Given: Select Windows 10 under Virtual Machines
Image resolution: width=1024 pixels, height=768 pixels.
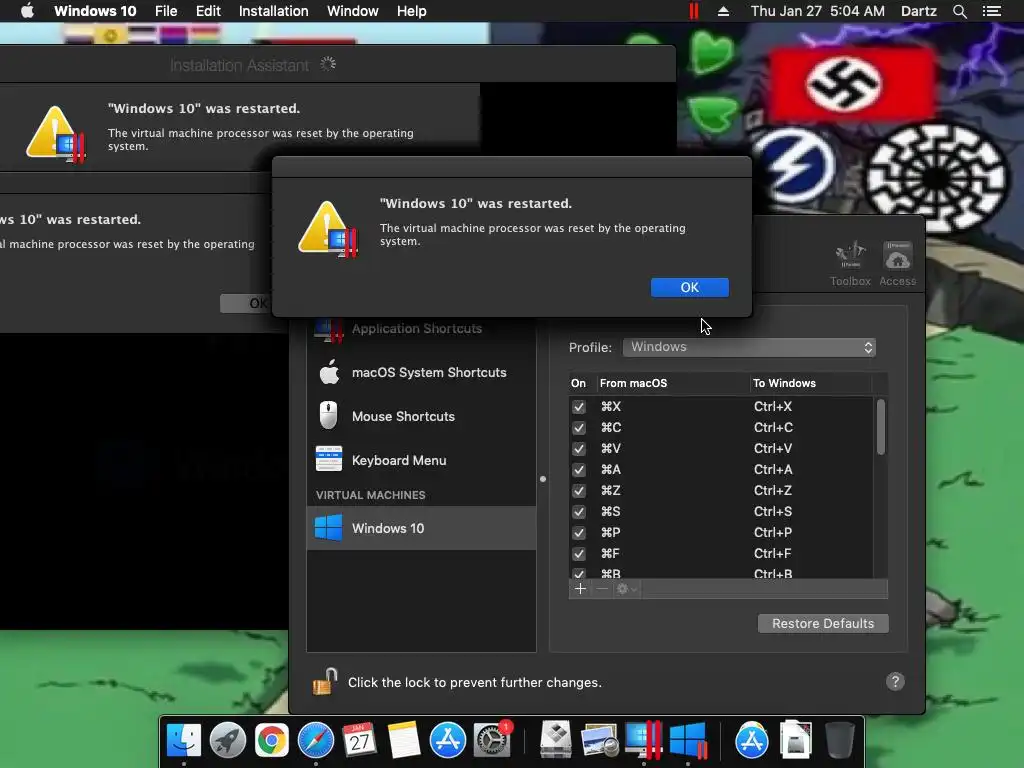Looking at the screenshot, I should (x=421, y=528).
